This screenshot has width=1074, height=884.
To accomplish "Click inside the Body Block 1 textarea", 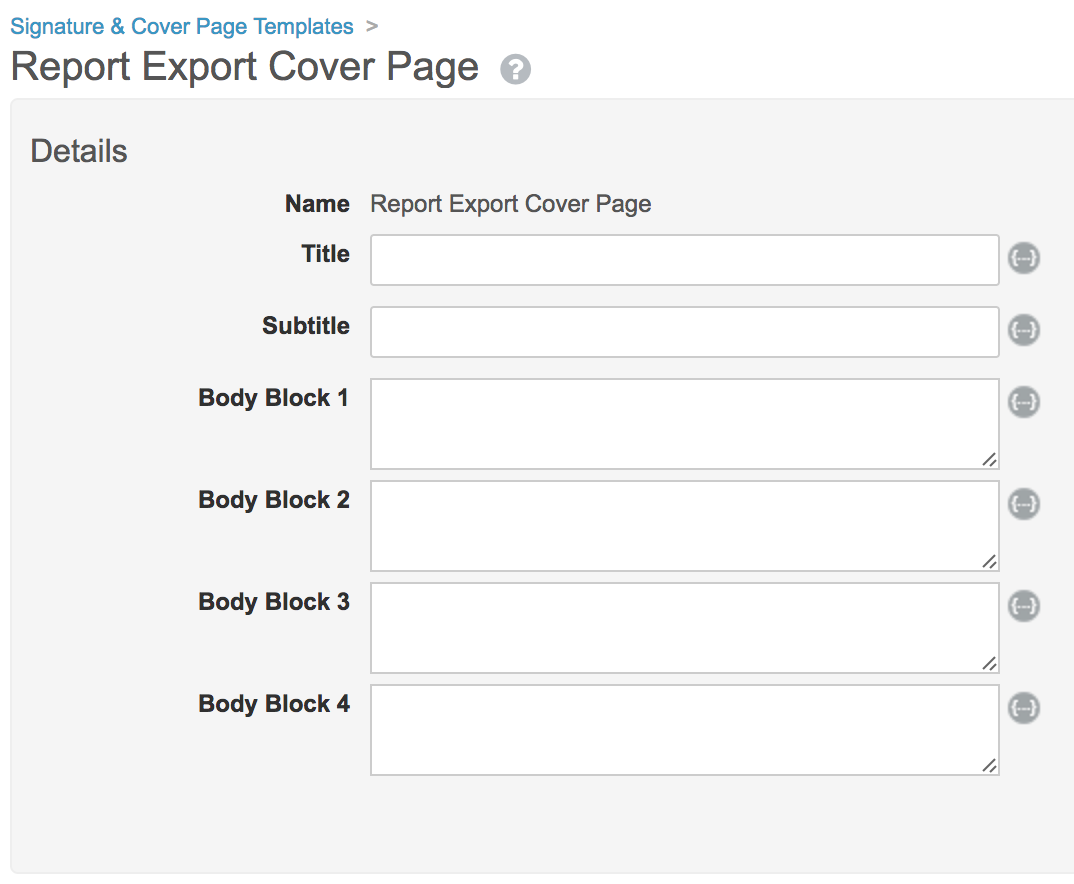I will click(684, 423).
